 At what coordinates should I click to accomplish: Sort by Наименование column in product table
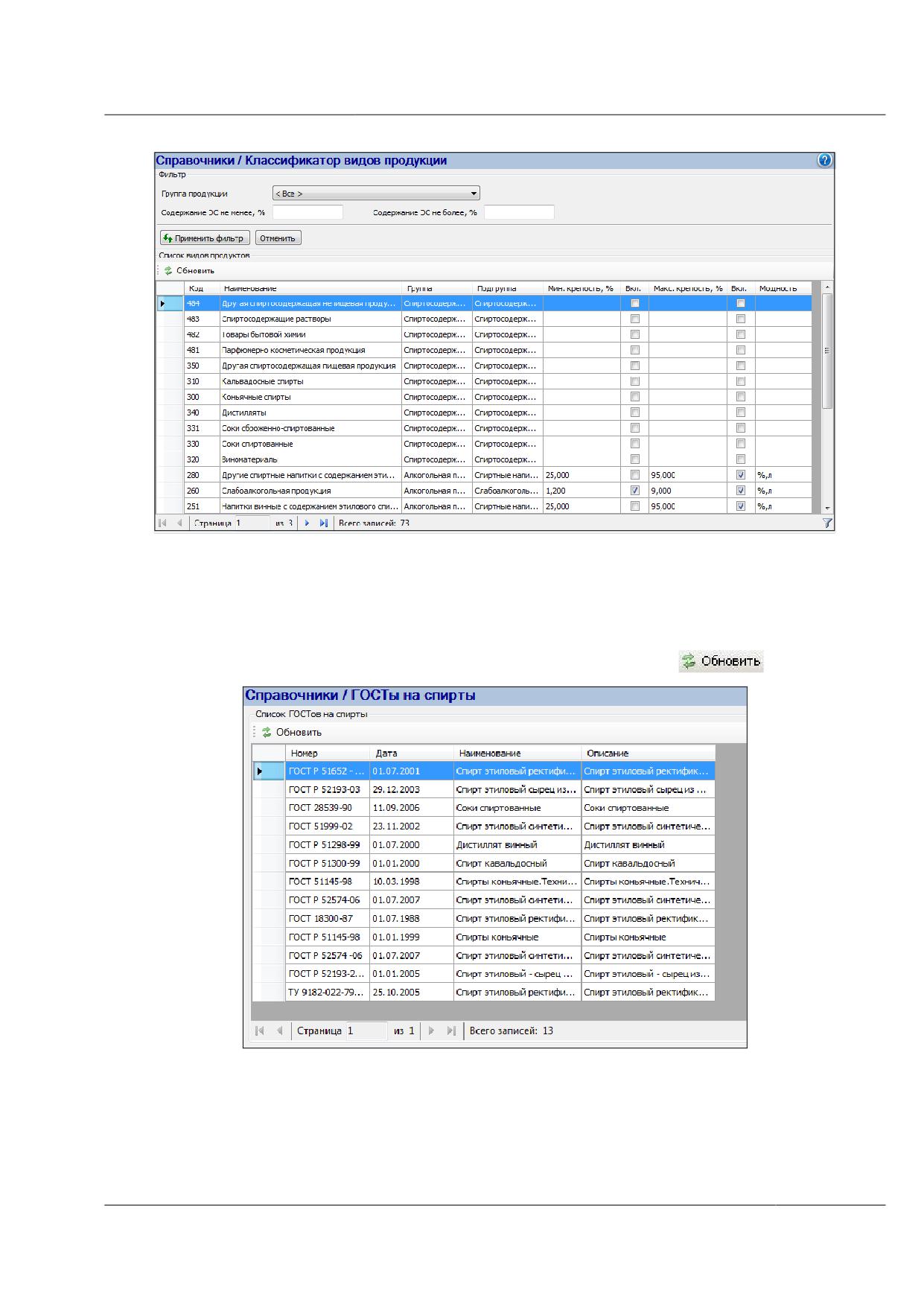(310, 288)
